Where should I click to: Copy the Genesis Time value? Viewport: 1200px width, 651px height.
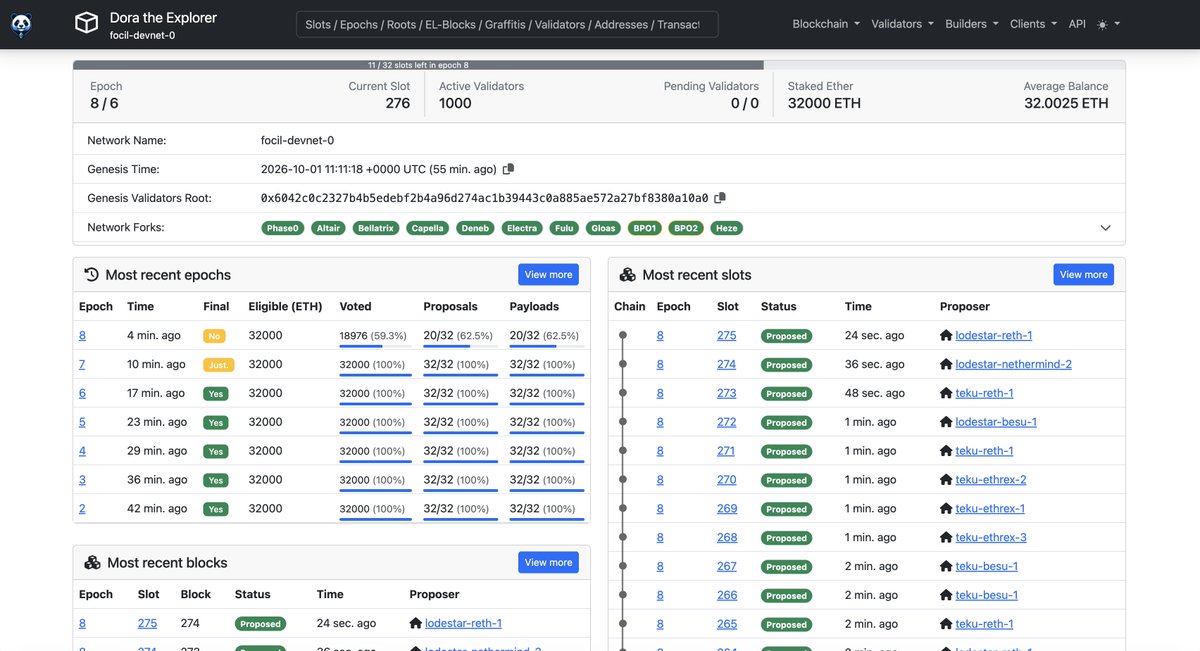pos(508,169)
